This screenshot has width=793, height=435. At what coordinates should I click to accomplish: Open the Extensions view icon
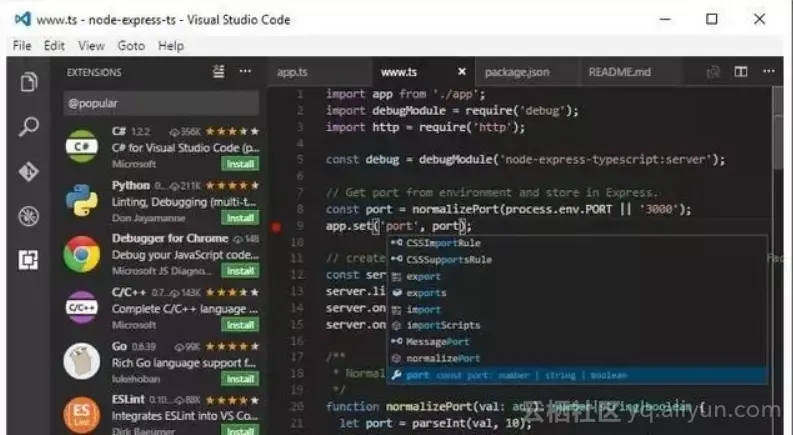coord(28,260)
